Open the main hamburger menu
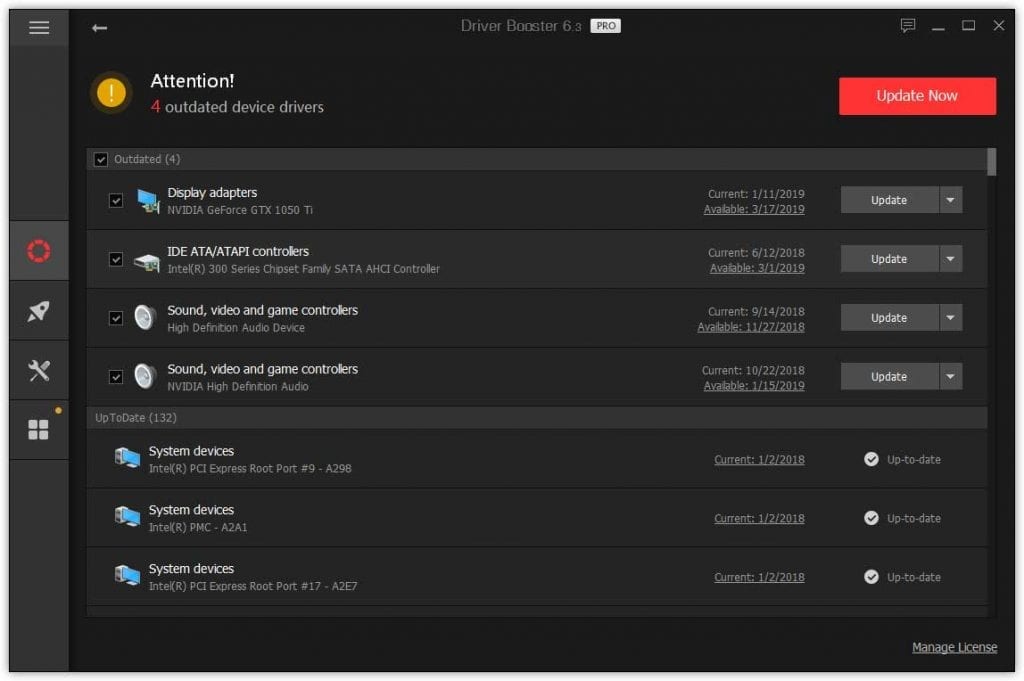Screen dimensions: 1024x681 38,27
